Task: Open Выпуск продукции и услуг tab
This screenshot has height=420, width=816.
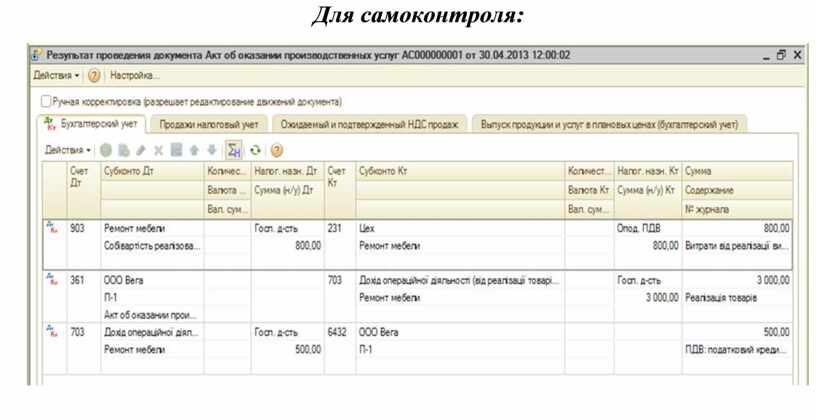Action: (609, 124)
